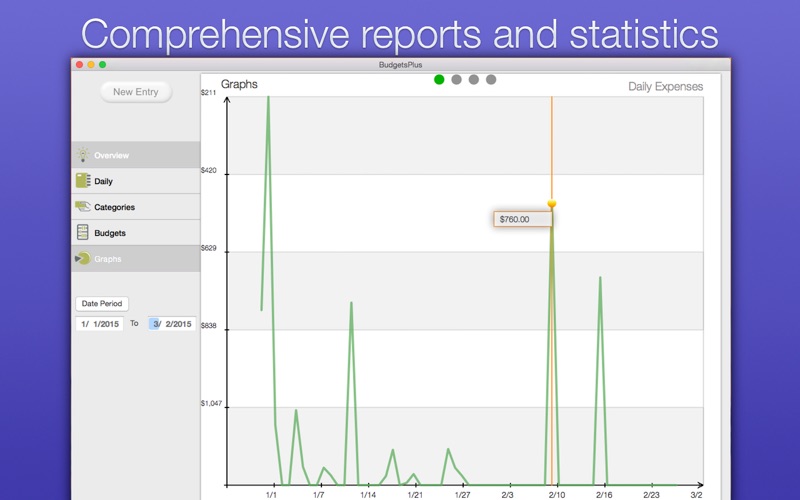Click the Daily notebook icon
800x500 pixels.
point(83,181)
